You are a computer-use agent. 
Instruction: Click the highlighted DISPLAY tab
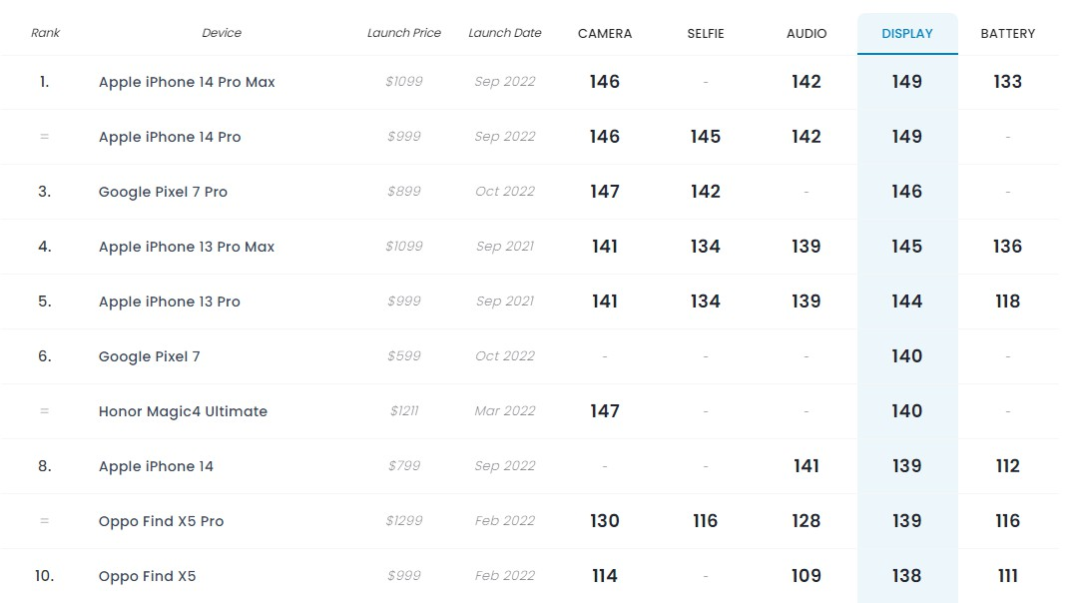tap(907, 33)
